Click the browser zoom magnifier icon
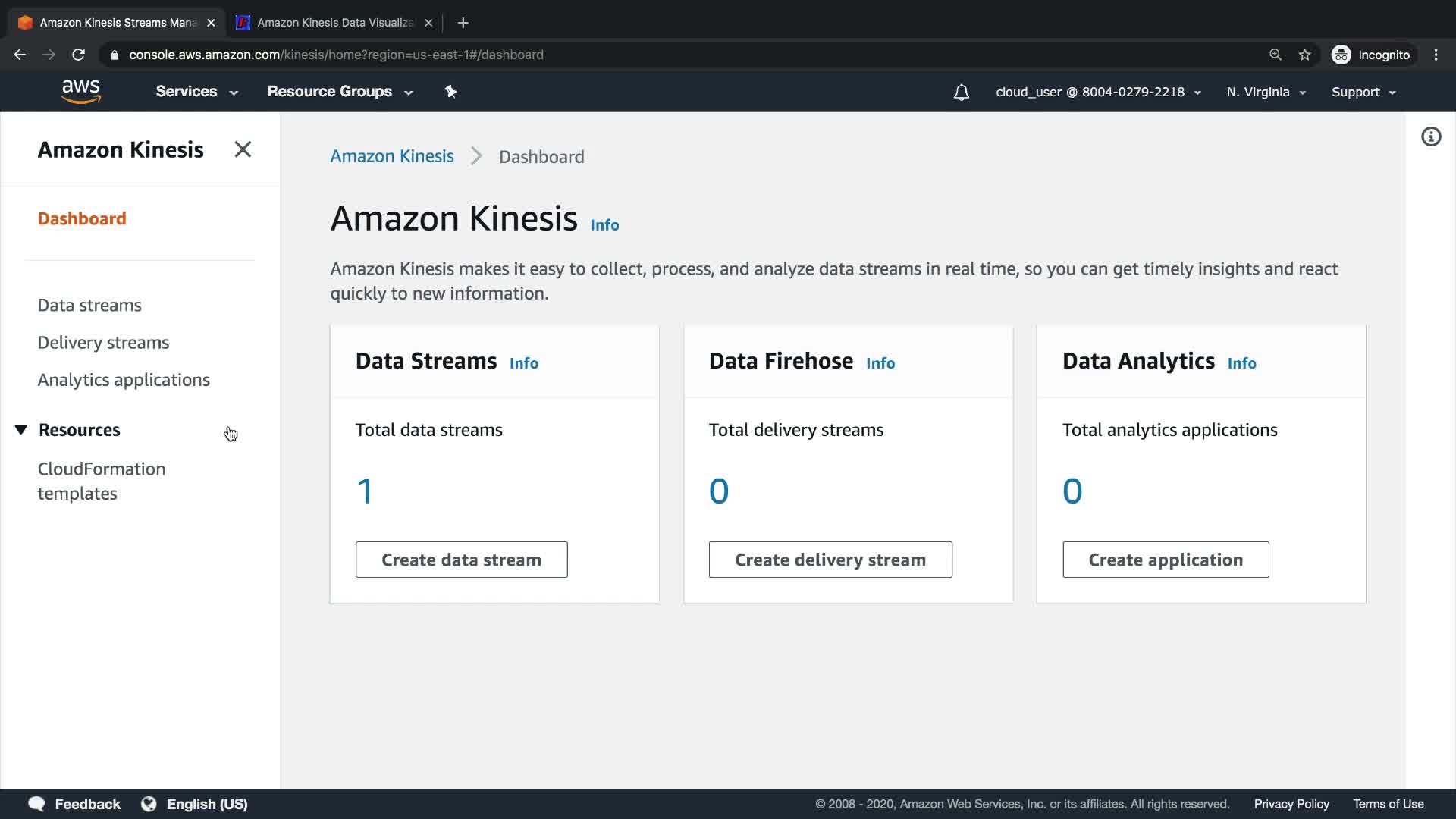Image resolution: width=1456 pixels, height=819 pixels. [1276, 55]
